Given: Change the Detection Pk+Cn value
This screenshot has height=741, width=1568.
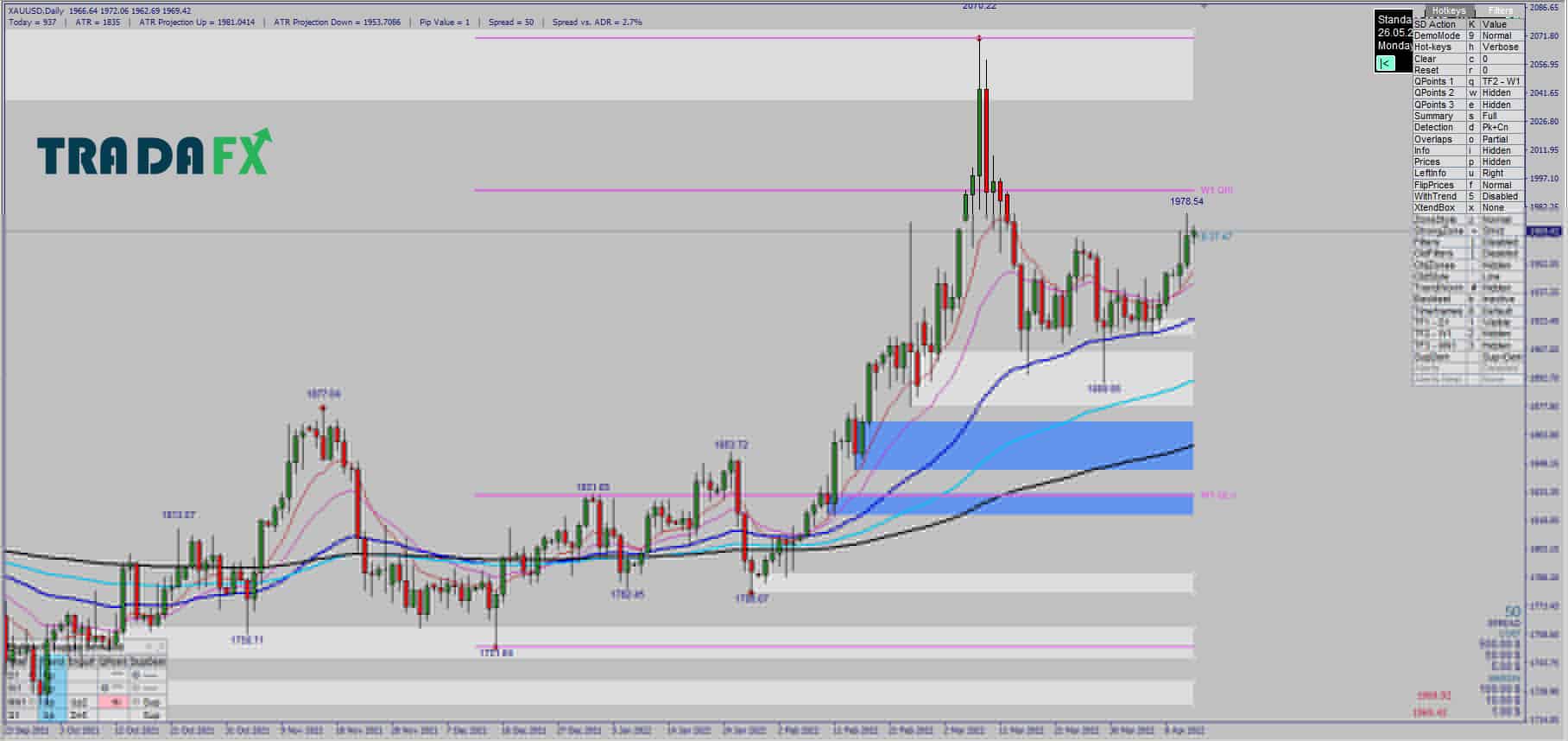Looking at the screenshot, I should point(1501,127).
